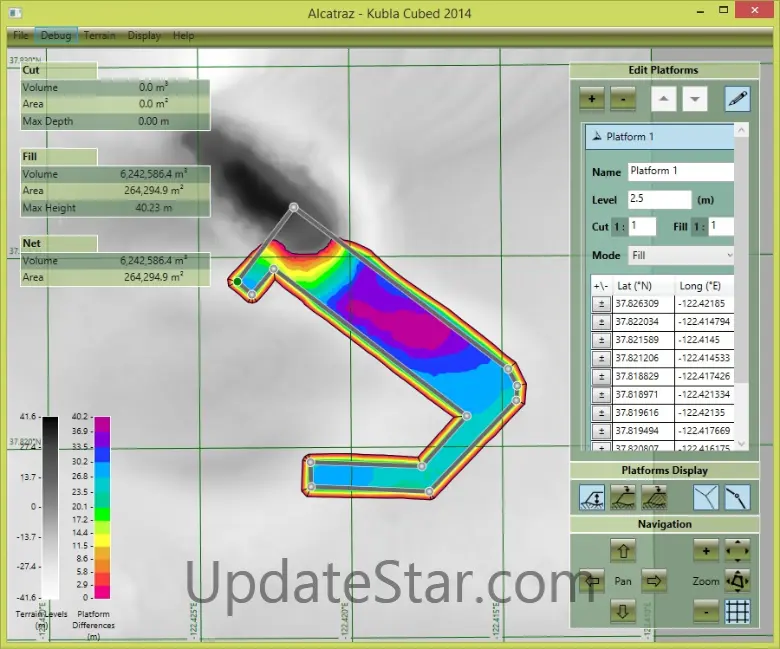Click ± button for row 37.819616
The image size is (780, 649).
(601, 413)
